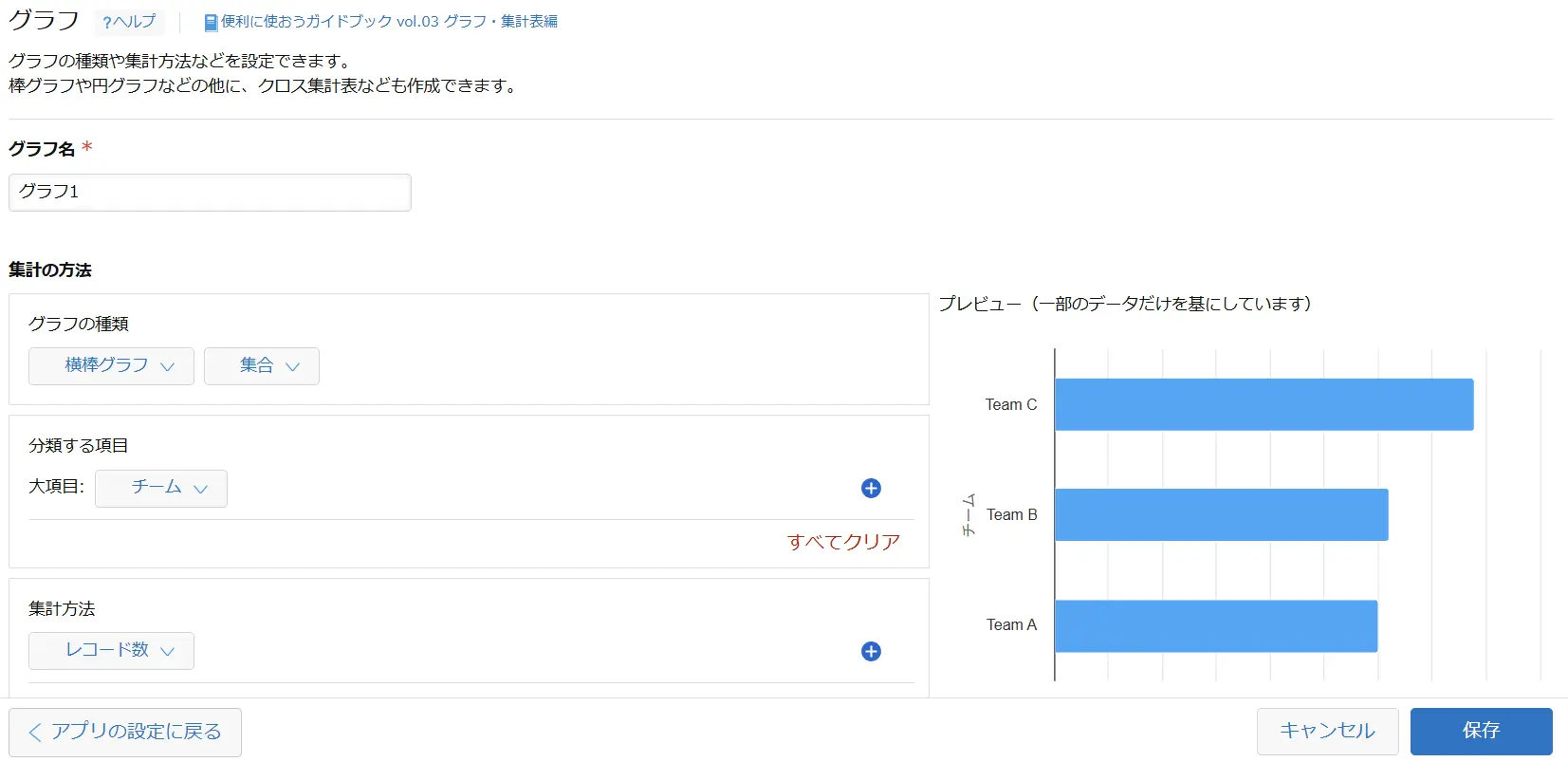The height and width of the screenshot is (762, 1568).
Task: Add another category item with plus icon
Action: 871,488
